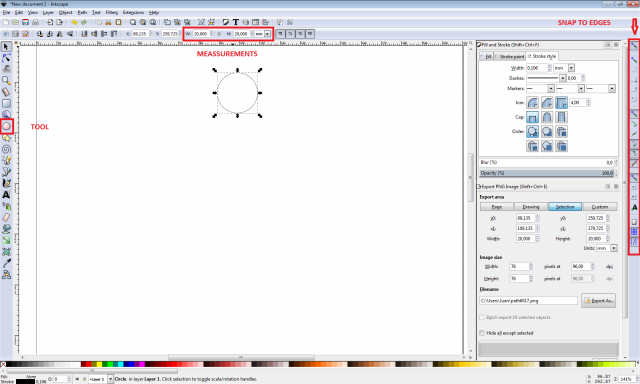Toggle snap to guides button
Image resolution: width=640 pixels, height=384 pixels.
(634, 242)
